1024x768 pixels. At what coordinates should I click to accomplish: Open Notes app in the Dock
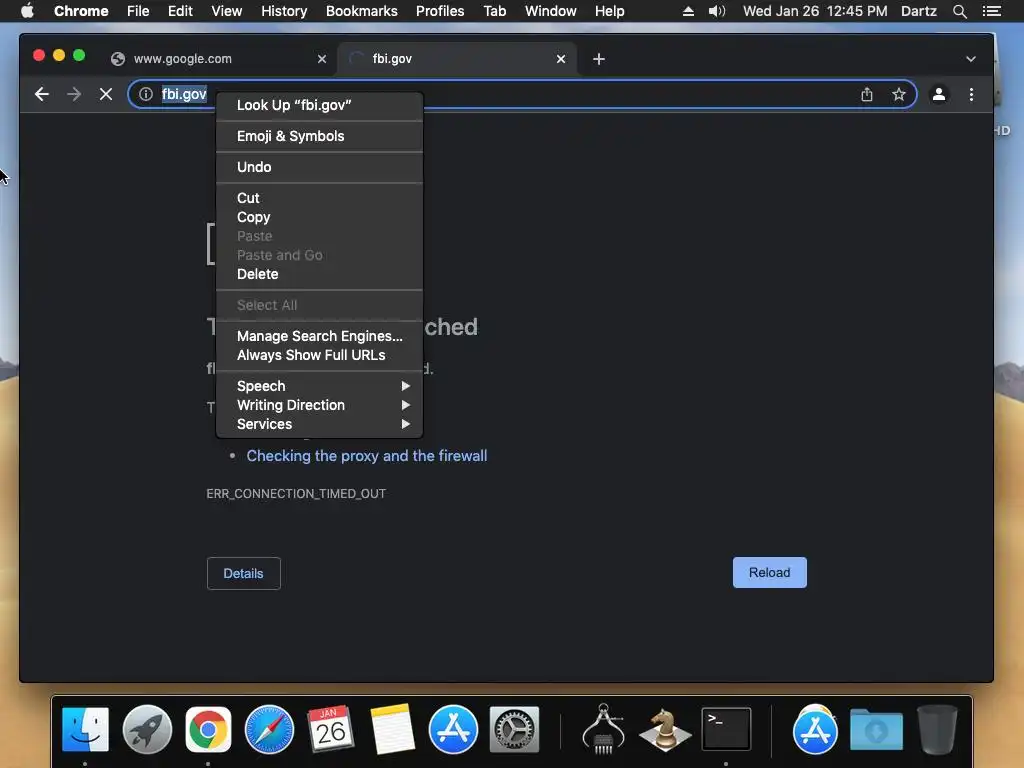[392, 729]
